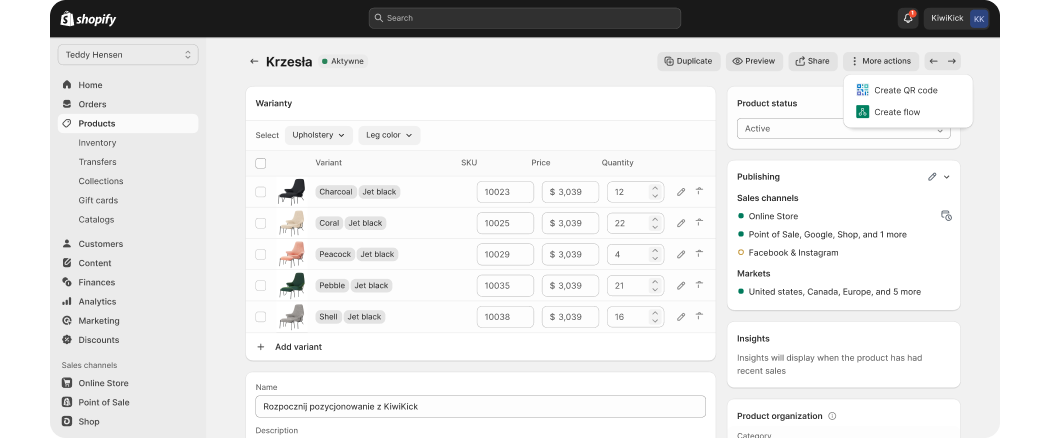Adjust the Charcoal quantity stepper arrows
The height and width of the screenshot is (438, 1050).
point(655,192)
